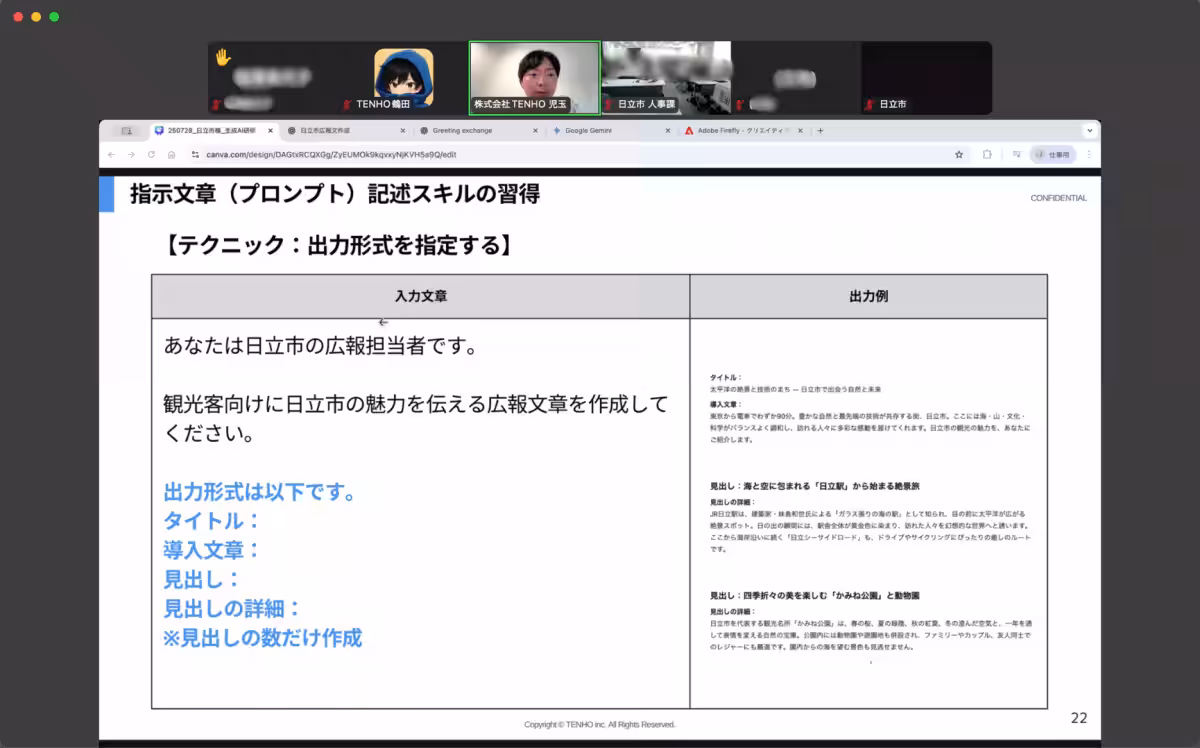
Task: Open the Chrome extensions puzzle icon
Action: pyautogui.click(x=988, y=154)
